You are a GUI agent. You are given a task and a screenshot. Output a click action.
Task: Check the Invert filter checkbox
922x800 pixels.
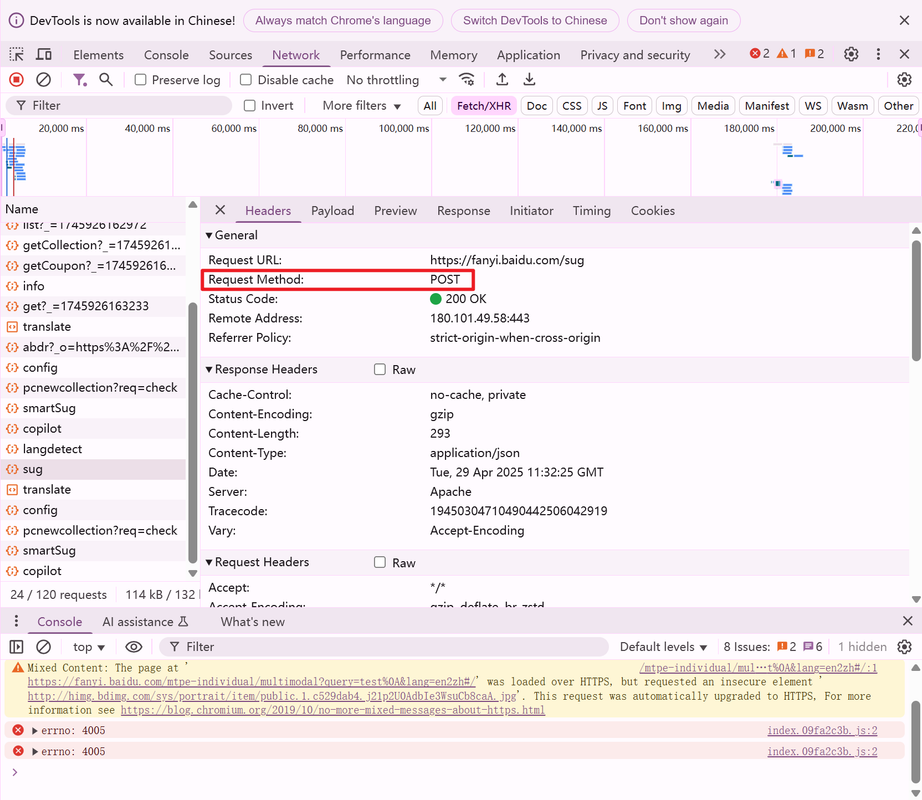click(x=250, y=105)
